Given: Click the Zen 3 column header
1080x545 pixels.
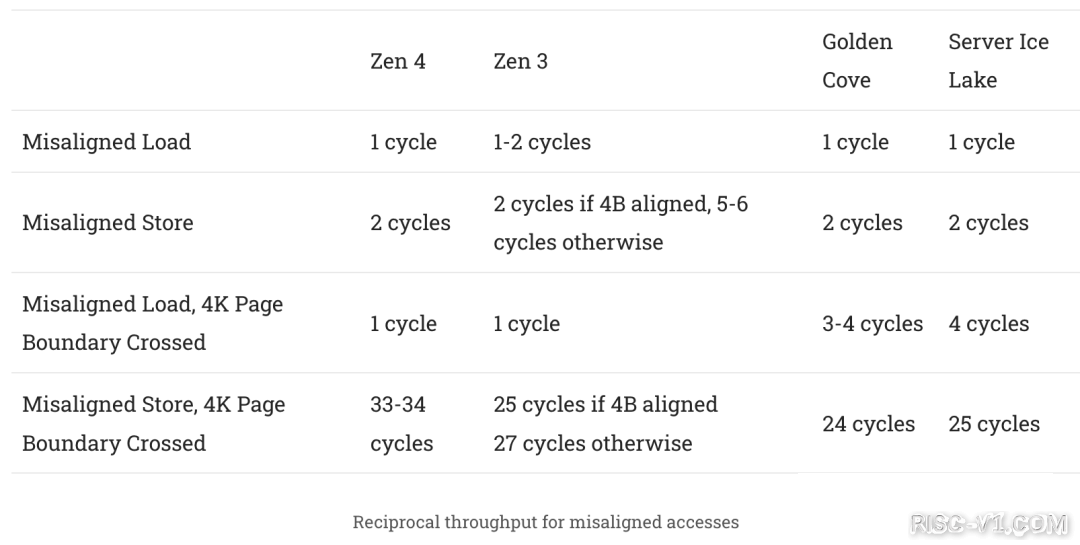Looking at the screenshot, I should [x=520, y=61].
